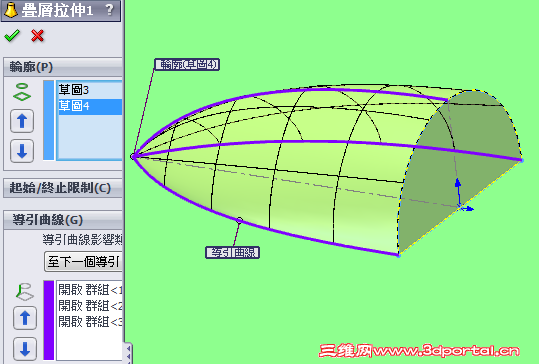Expand the 起始/終止限制(C) section
This screenshot has width=539, height=364.
[x=63, y=188]
